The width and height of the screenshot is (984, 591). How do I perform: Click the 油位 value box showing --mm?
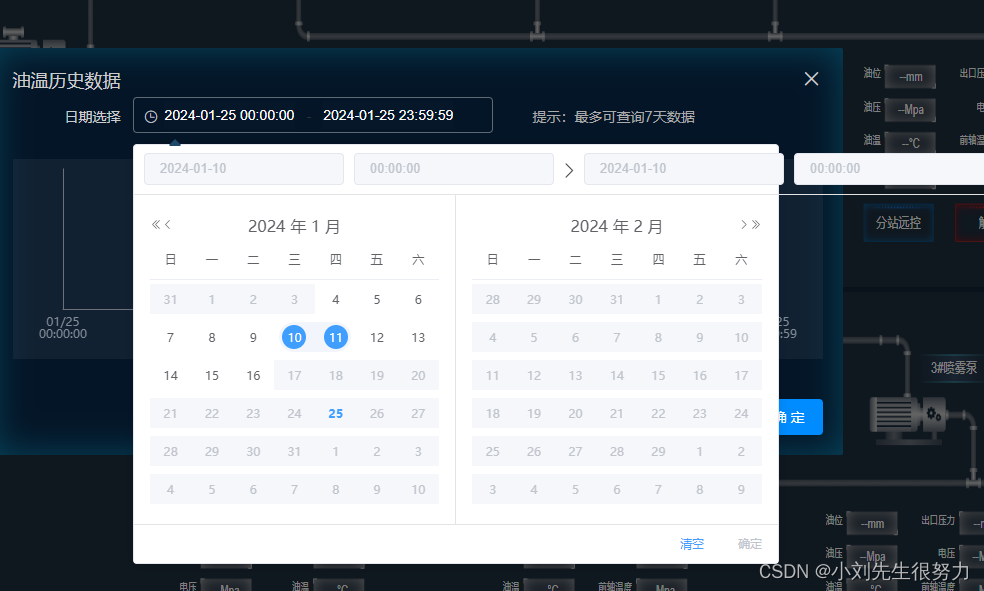910,75
